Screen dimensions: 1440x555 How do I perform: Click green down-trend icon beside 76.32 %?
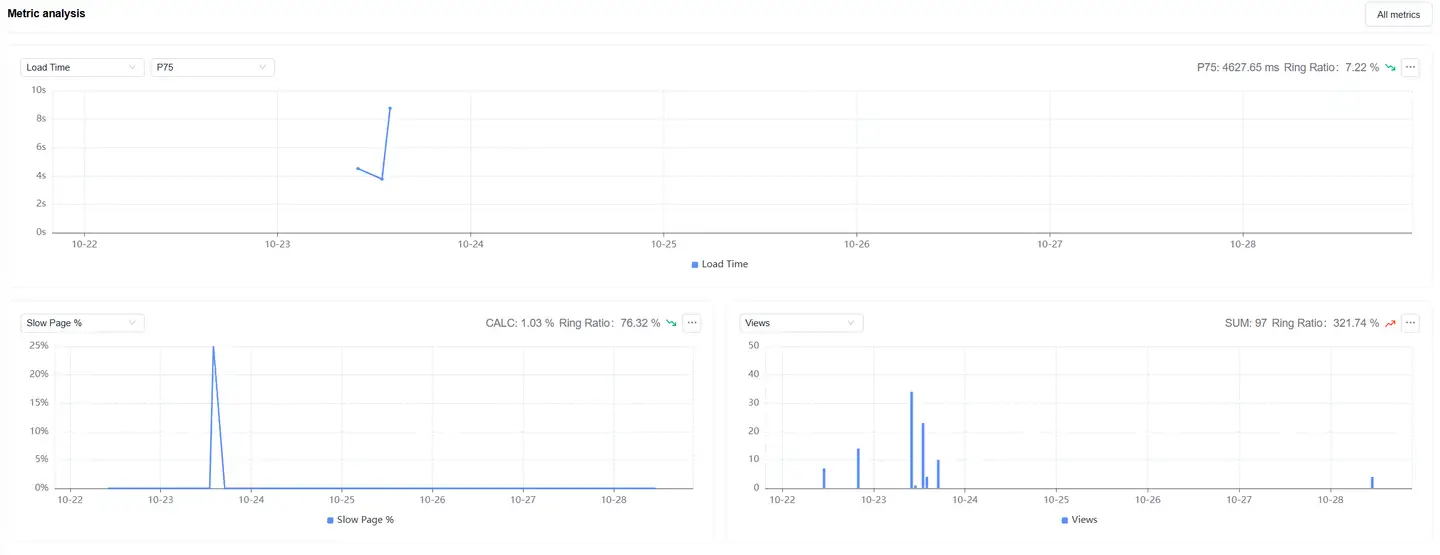671,323
